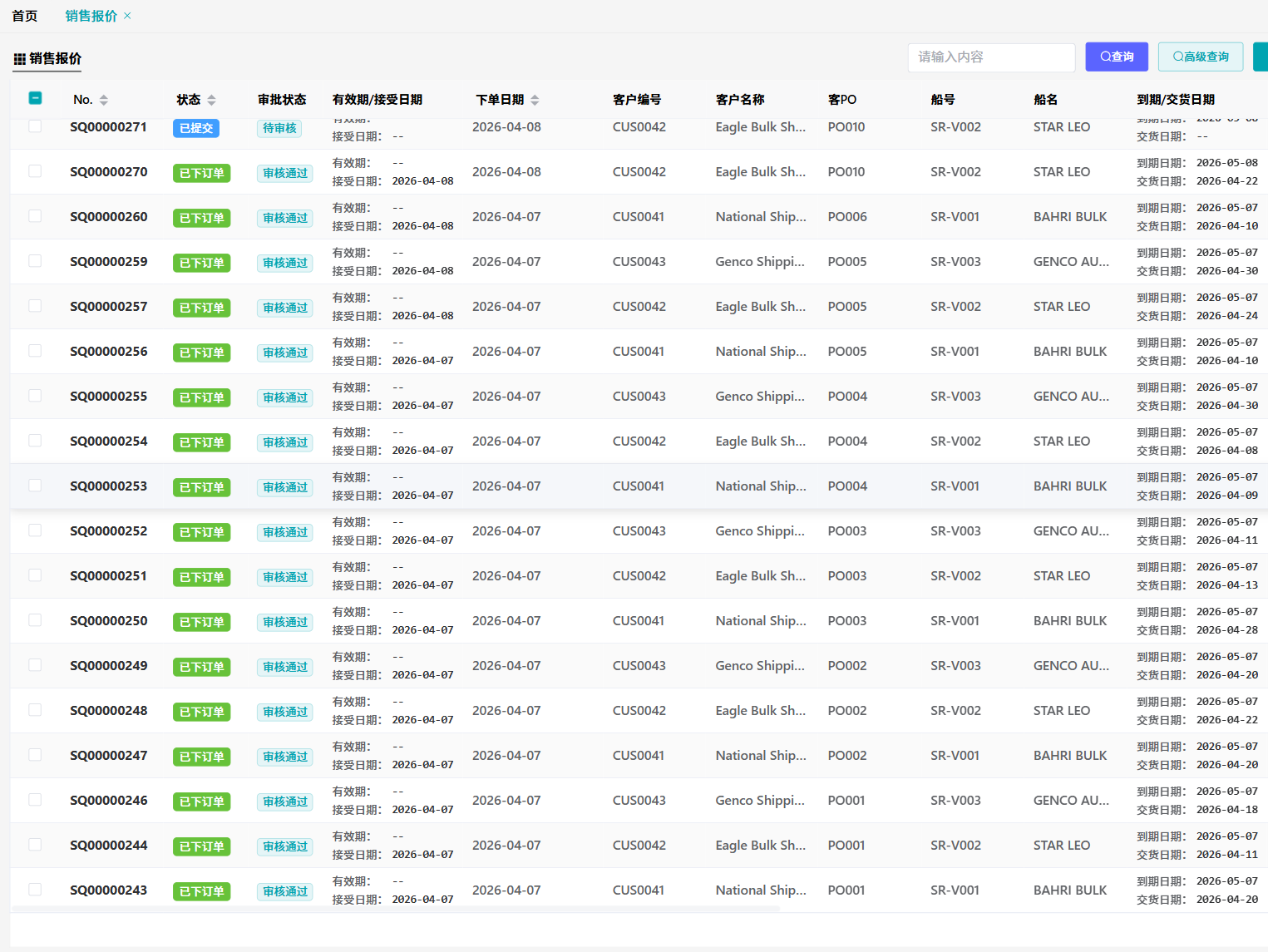Click the 销售报价 grid icon
The height and width of the screenshot is (952, 1268).
(x=19, y=59)
